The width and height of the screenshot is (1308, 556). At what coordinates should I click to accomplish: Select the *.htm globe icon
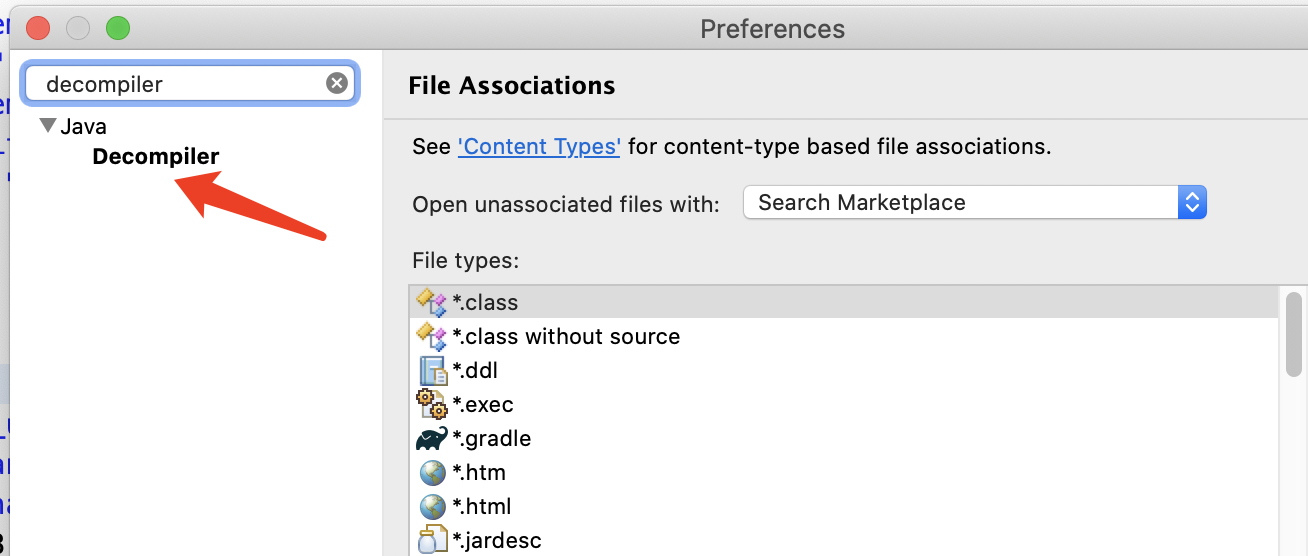click(x=431, y=472)
